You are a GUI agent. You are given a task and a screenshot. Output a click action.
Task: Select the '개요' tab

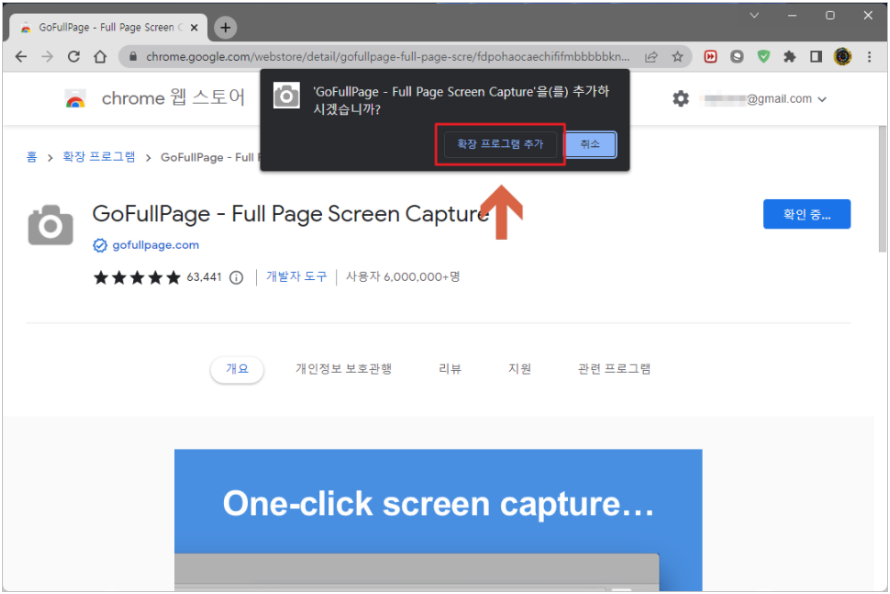(237, 369)
